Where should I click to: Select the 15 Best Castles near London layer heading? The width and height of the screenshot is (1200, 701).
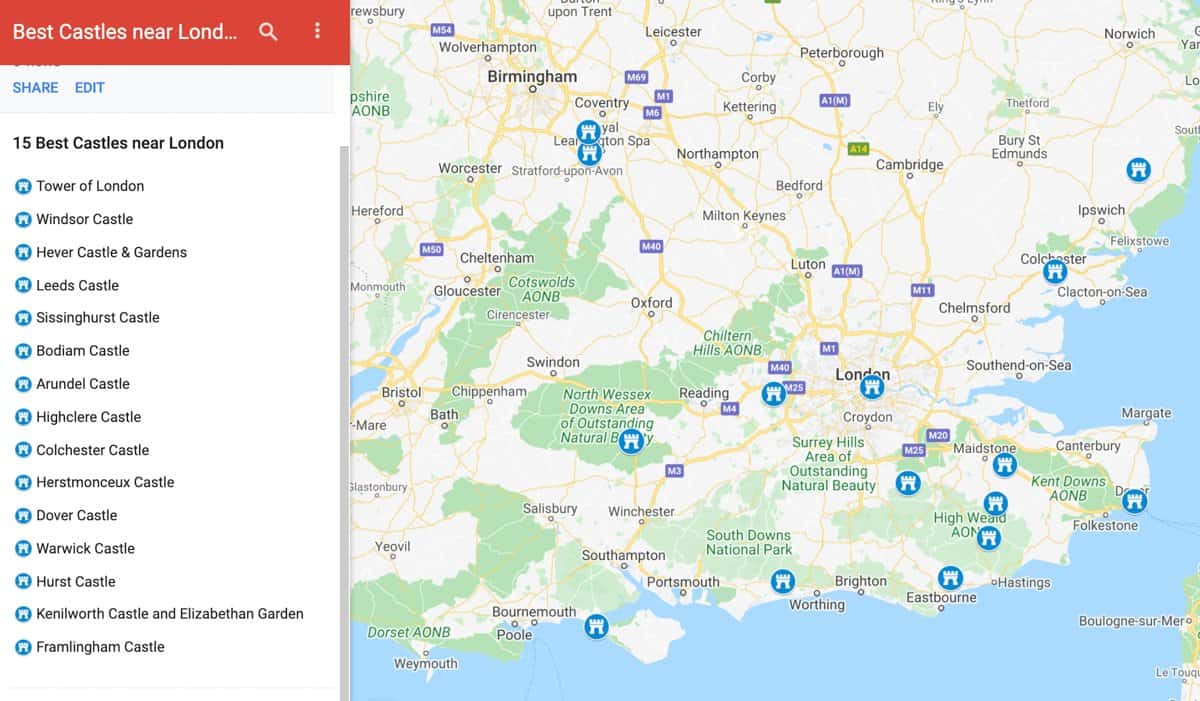coord(118,143)
